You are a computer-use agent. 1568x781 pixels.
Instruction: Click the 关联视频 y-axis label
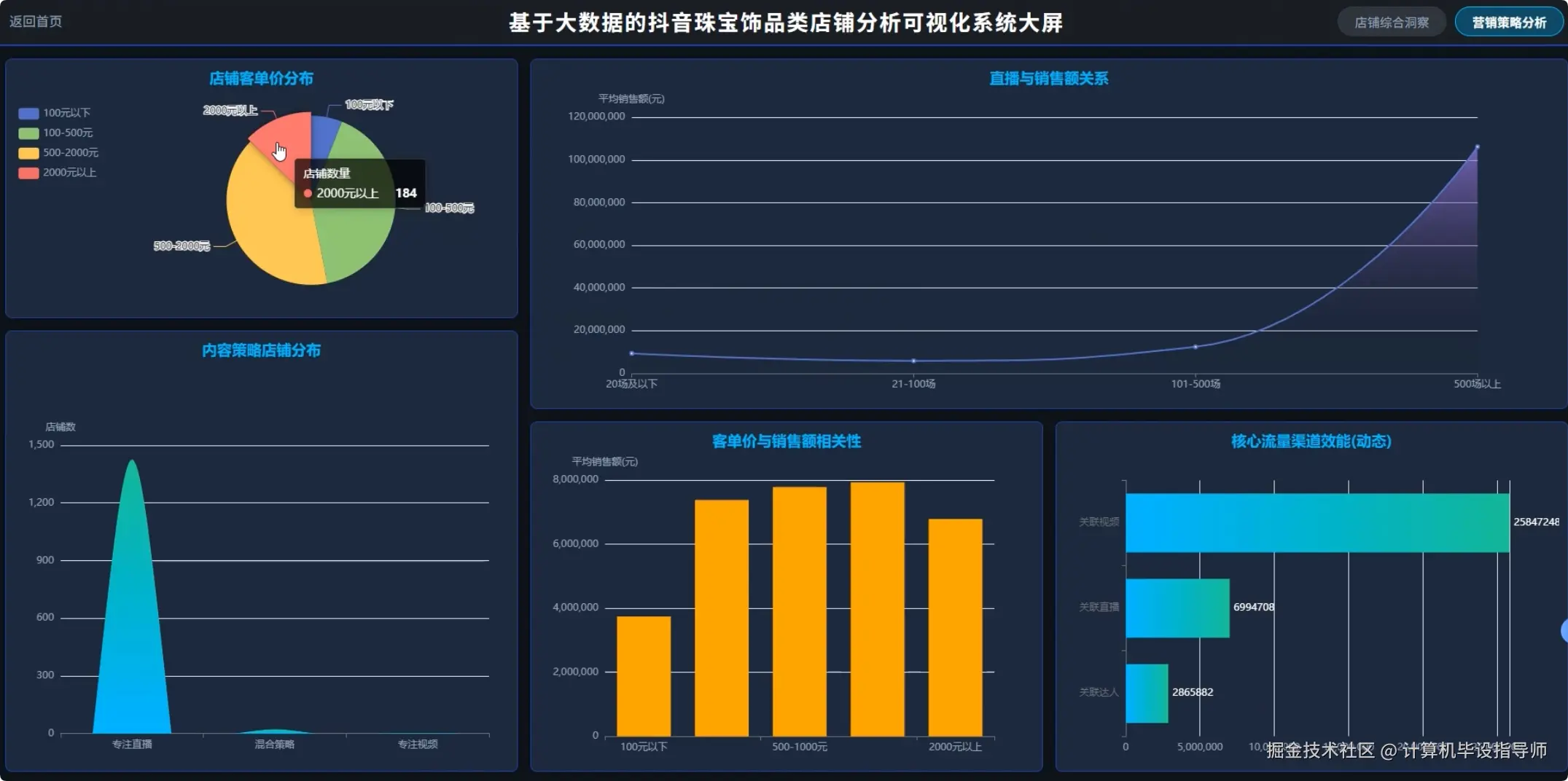coord(1099,522)
